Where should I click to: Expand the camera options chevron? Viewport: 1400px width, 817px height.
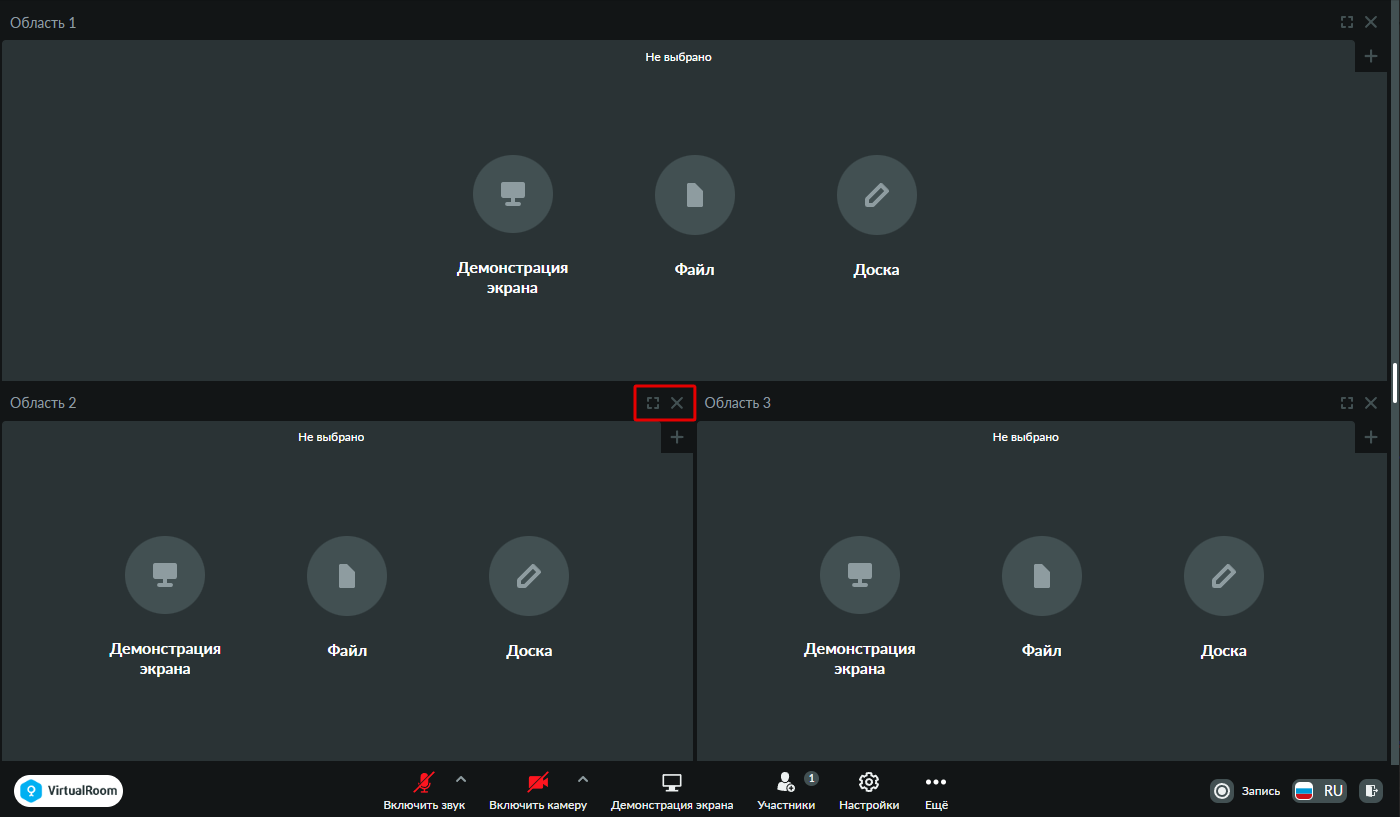pos(583,780)
